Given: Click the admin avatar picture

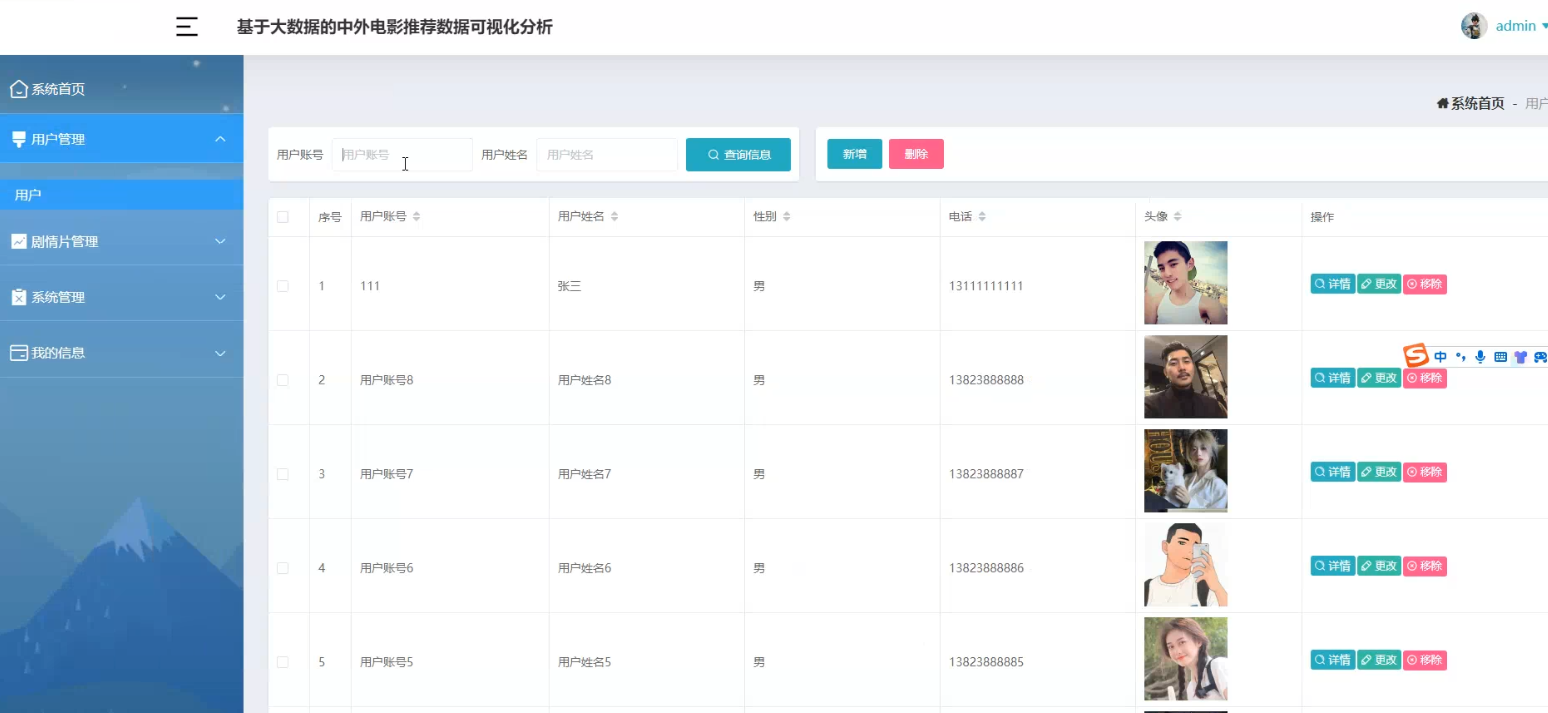Looking at the screenshot, I should pyautogui.click(x=1474, y=26).
